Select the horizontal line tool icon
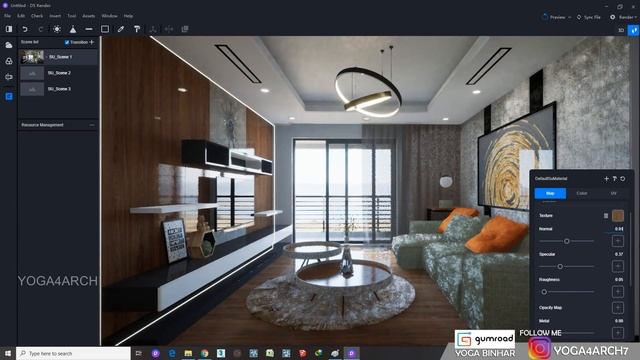 click(x=89, y=29)
